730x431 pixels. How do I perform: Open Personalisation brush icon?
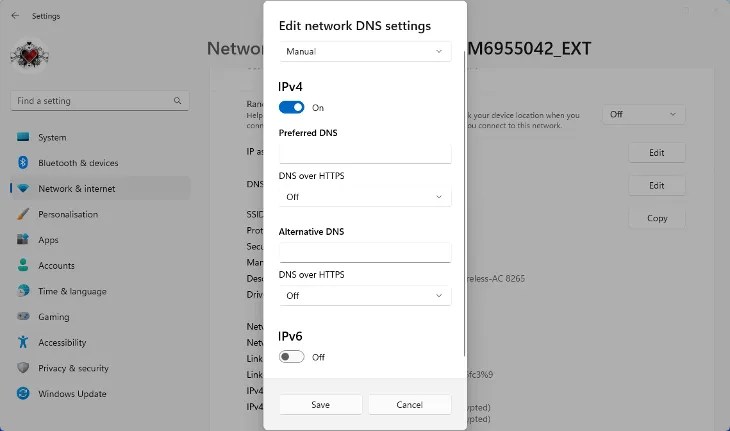tap(23, 214)
